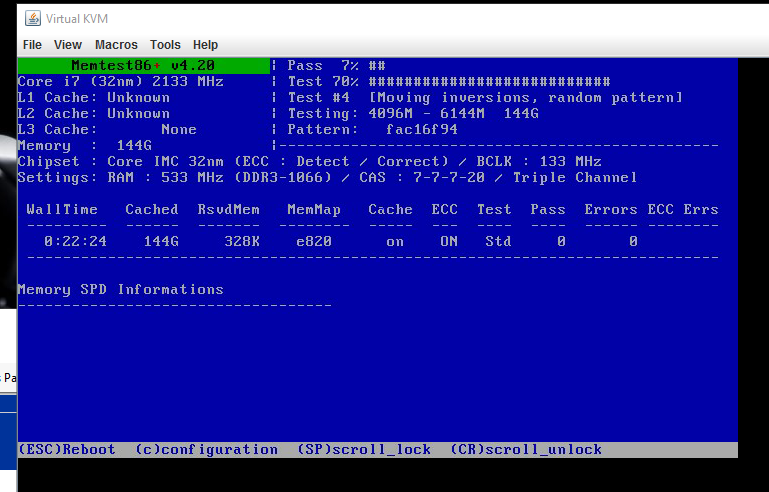Image resolution: width=769 pixels, height=492 pixels.
Task: Click the Memory SPD Informations heading
Action: [121, 289]
